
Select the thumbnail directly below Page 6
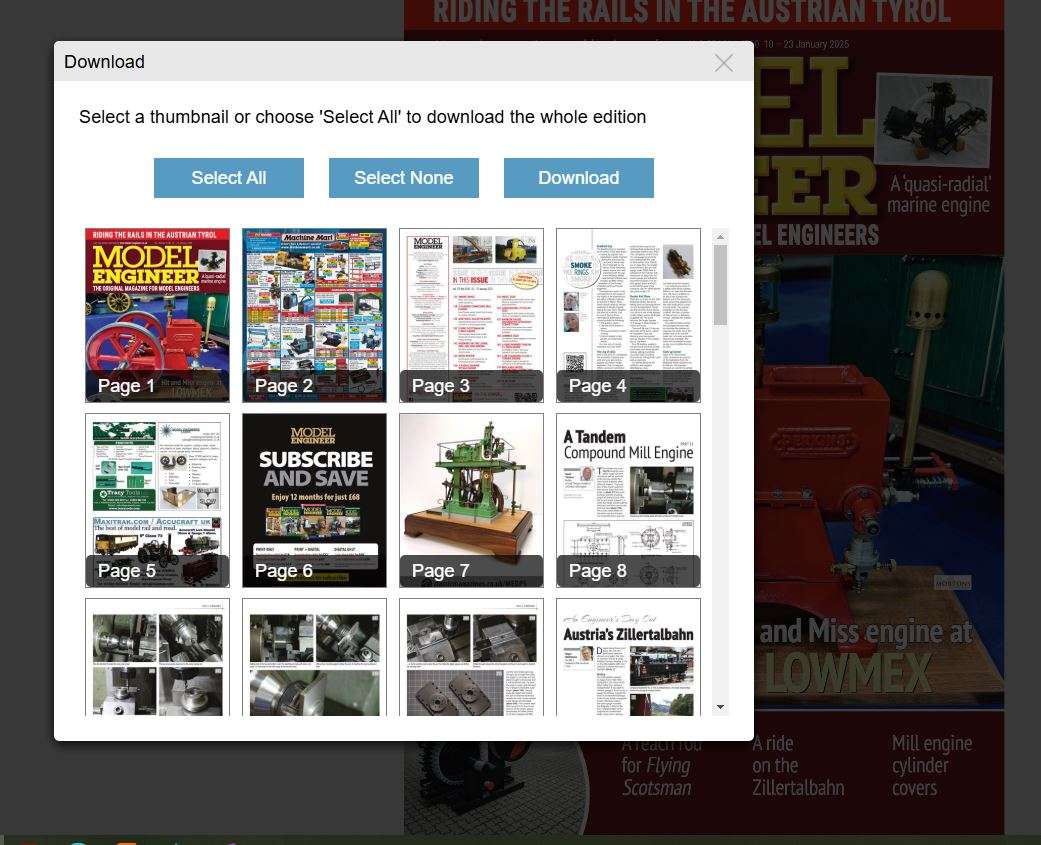coord(314,657)
